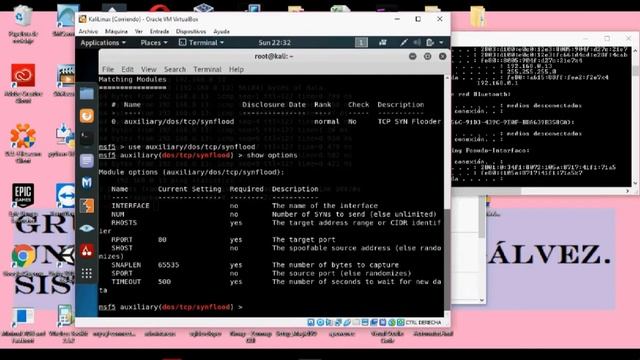The width and height of the screenshot is (640, 360).
Task: Click the "RHOSTS" option name
Action: [x=124, y=223]
